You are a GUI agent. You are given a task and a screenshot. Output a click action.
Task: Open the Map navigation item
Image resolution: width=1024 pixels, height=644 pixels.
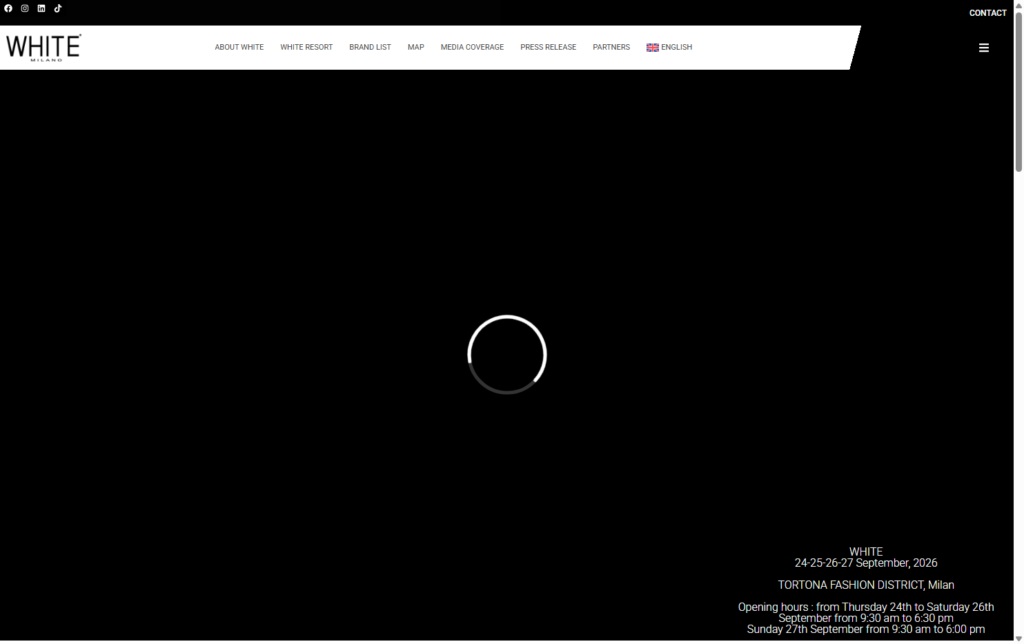416,47
